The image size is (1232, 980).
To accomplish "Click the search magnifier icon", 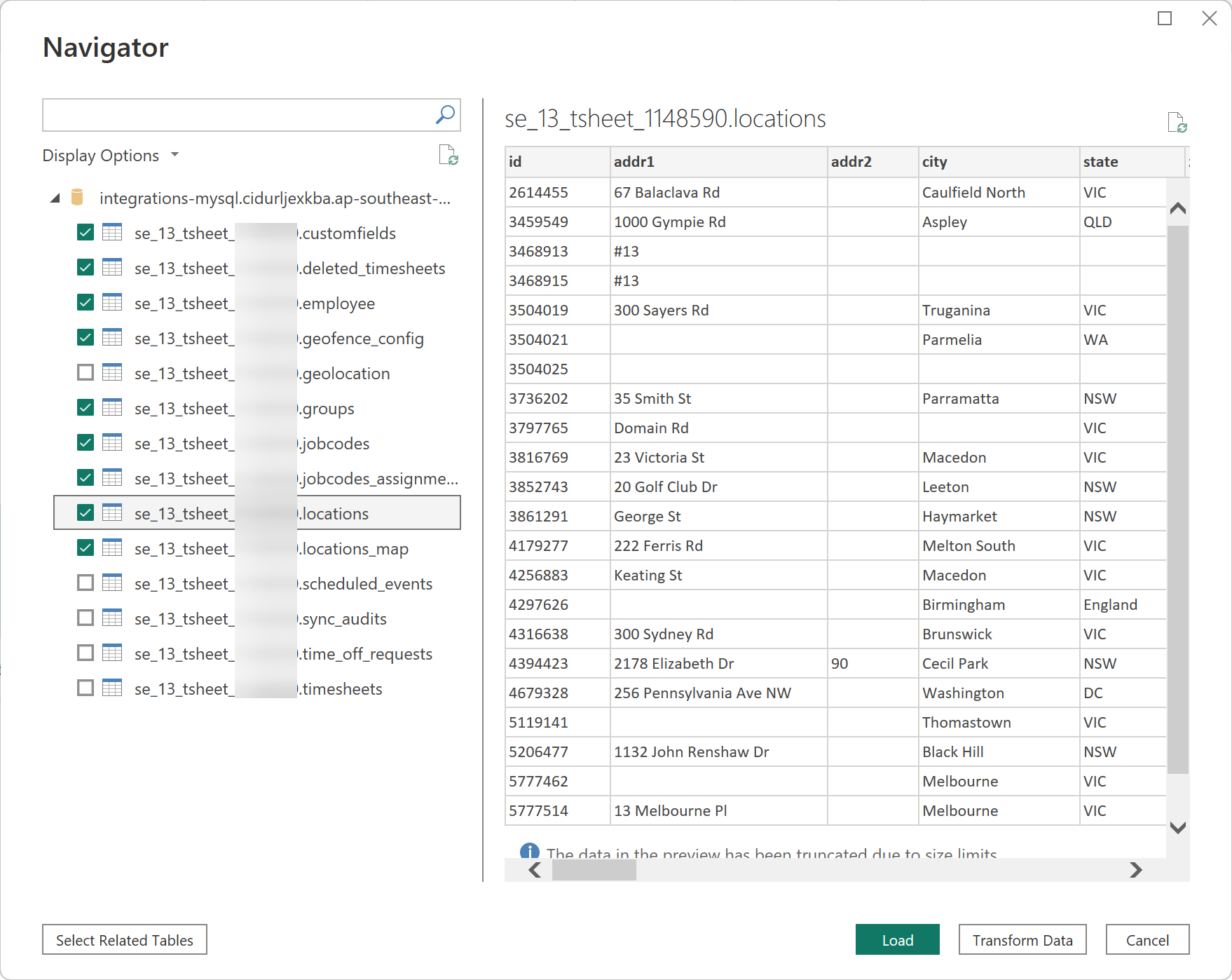I will coord(445,114).
